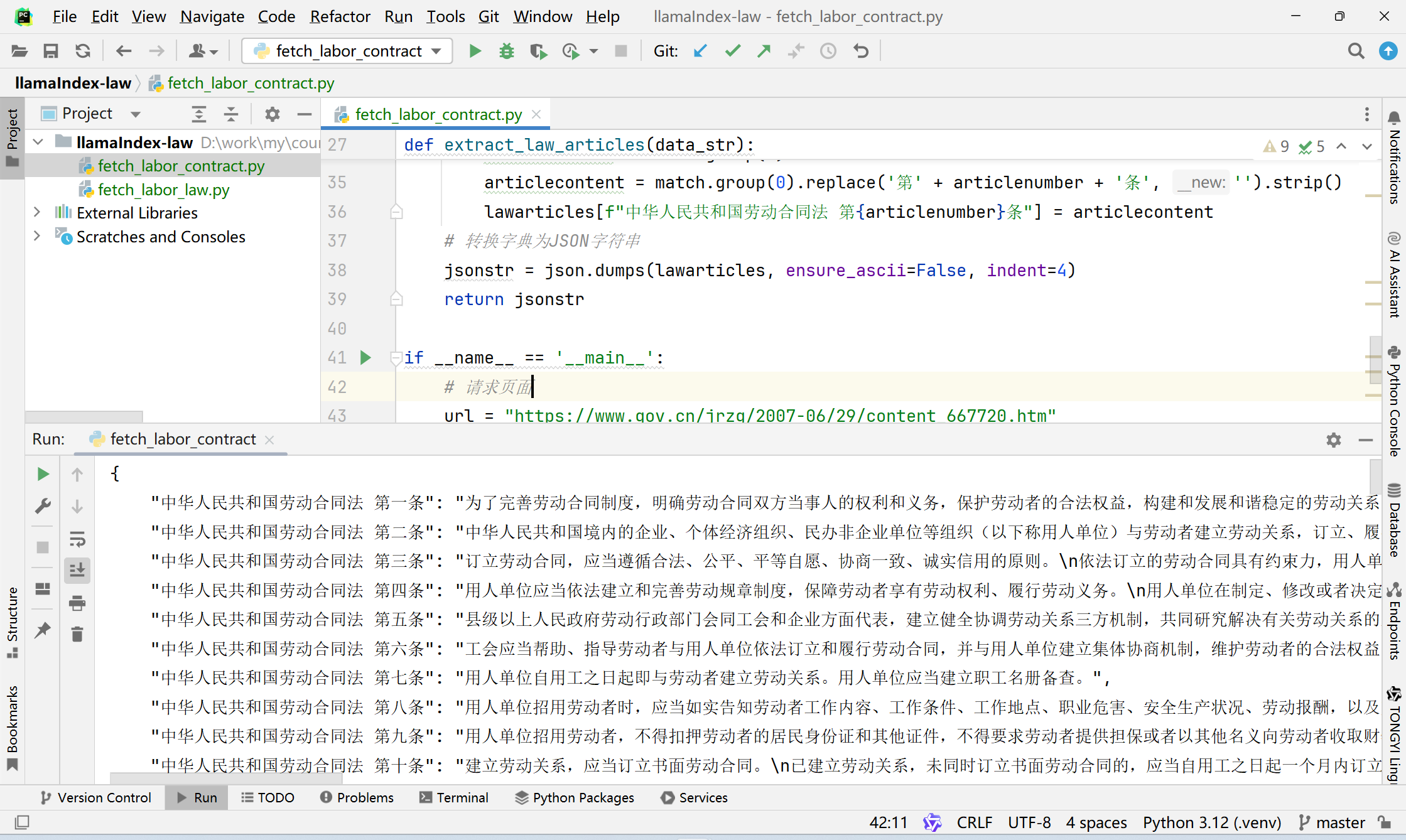Click the UTF-8 encoding setting
Image resolution: width=1406 pixels, height=840 pixels.
(1029, 822)
